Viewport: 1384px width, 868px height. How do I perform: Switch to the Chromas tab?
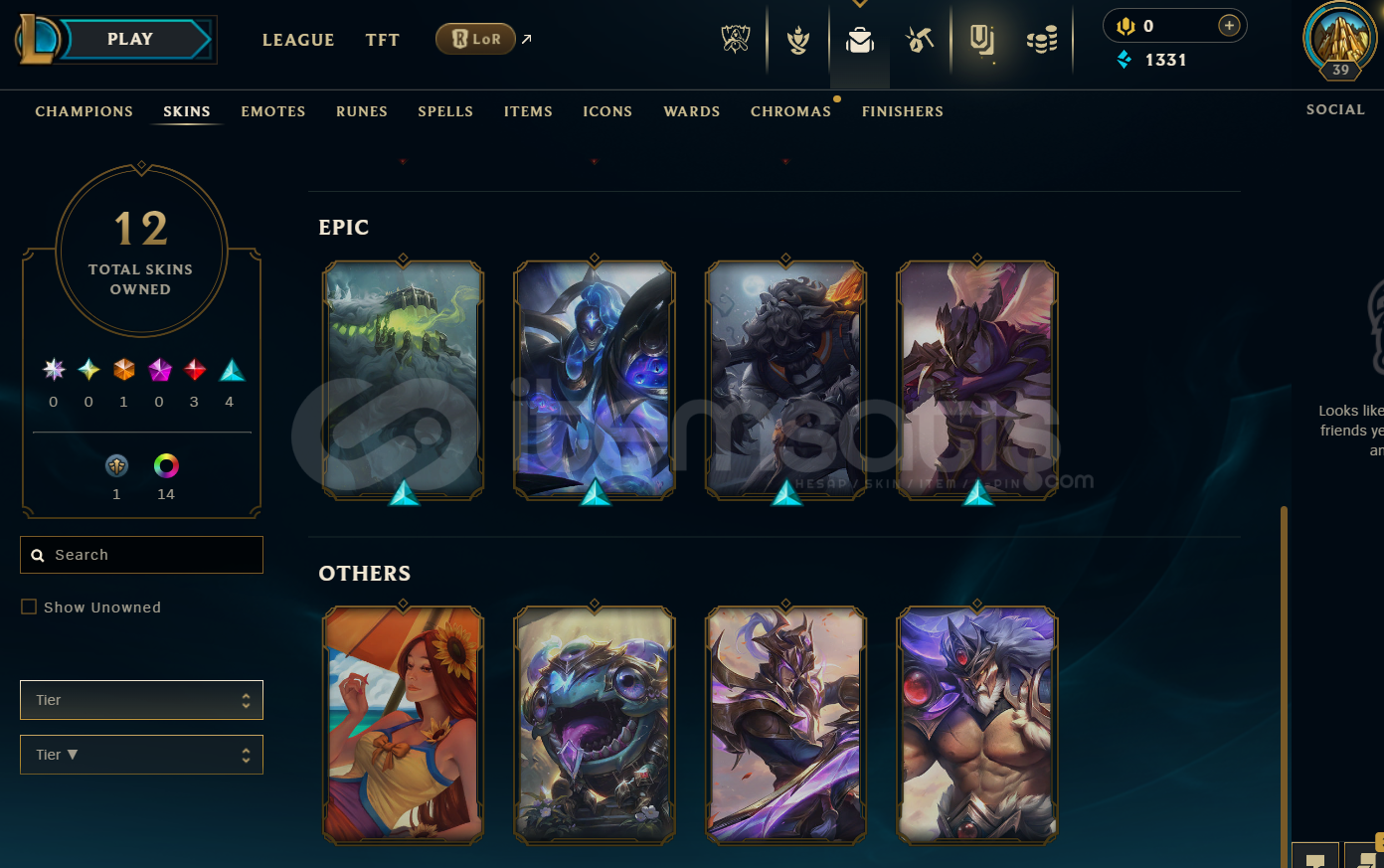click(790, 111)
